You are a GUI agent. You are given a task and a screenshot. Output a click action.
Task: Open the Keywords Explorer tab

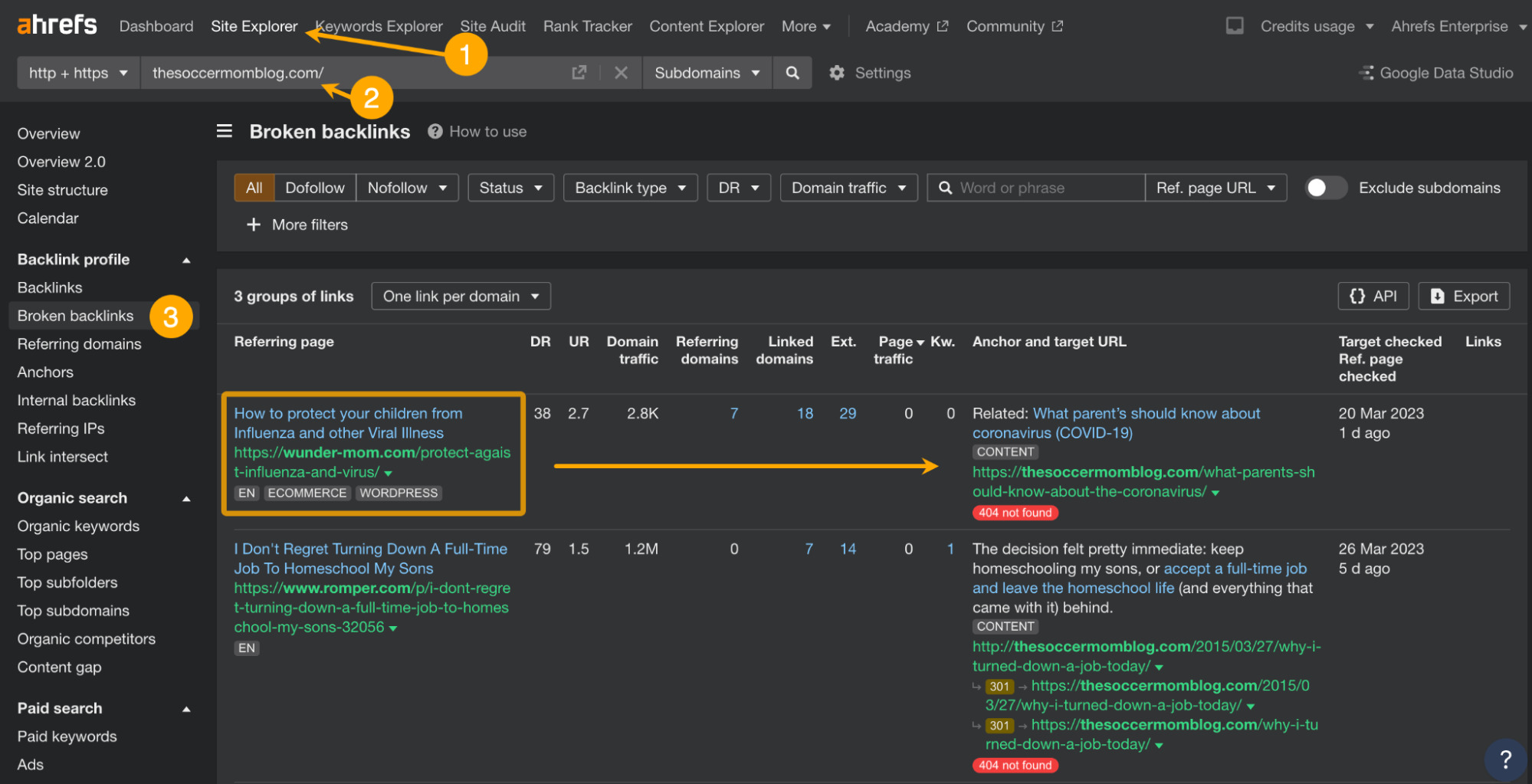click(x=380, y=26)
